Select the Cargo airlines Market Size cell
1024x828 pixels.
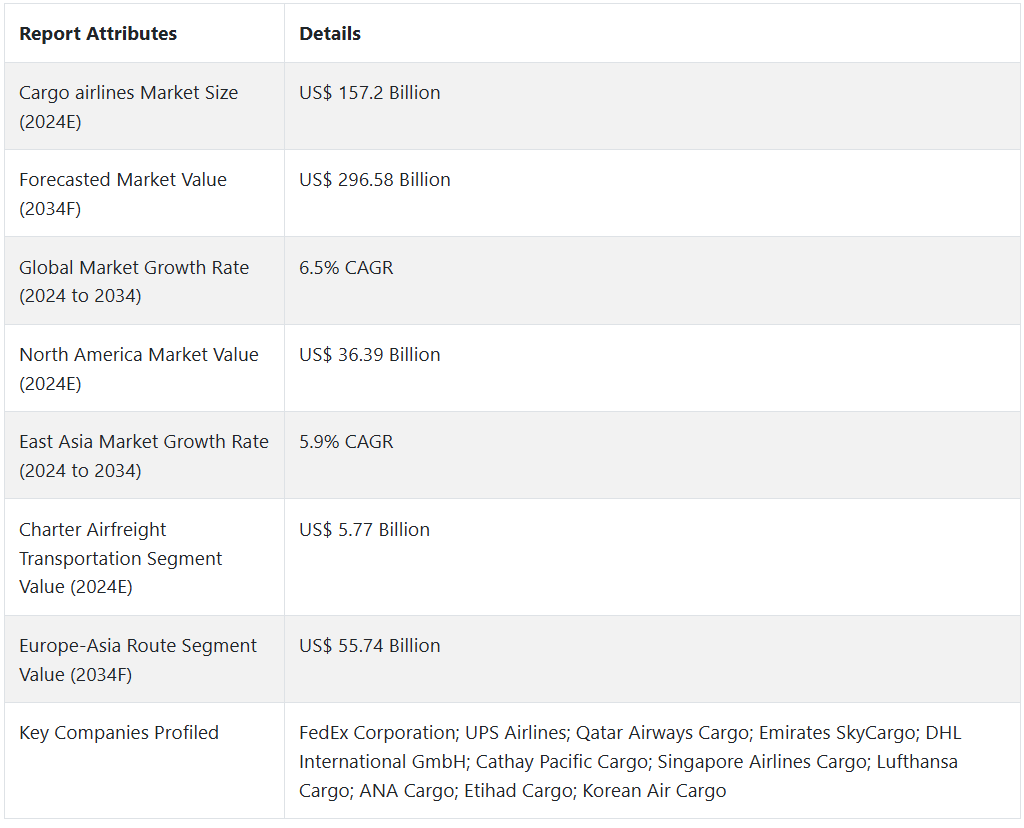(x=129, y=106)
